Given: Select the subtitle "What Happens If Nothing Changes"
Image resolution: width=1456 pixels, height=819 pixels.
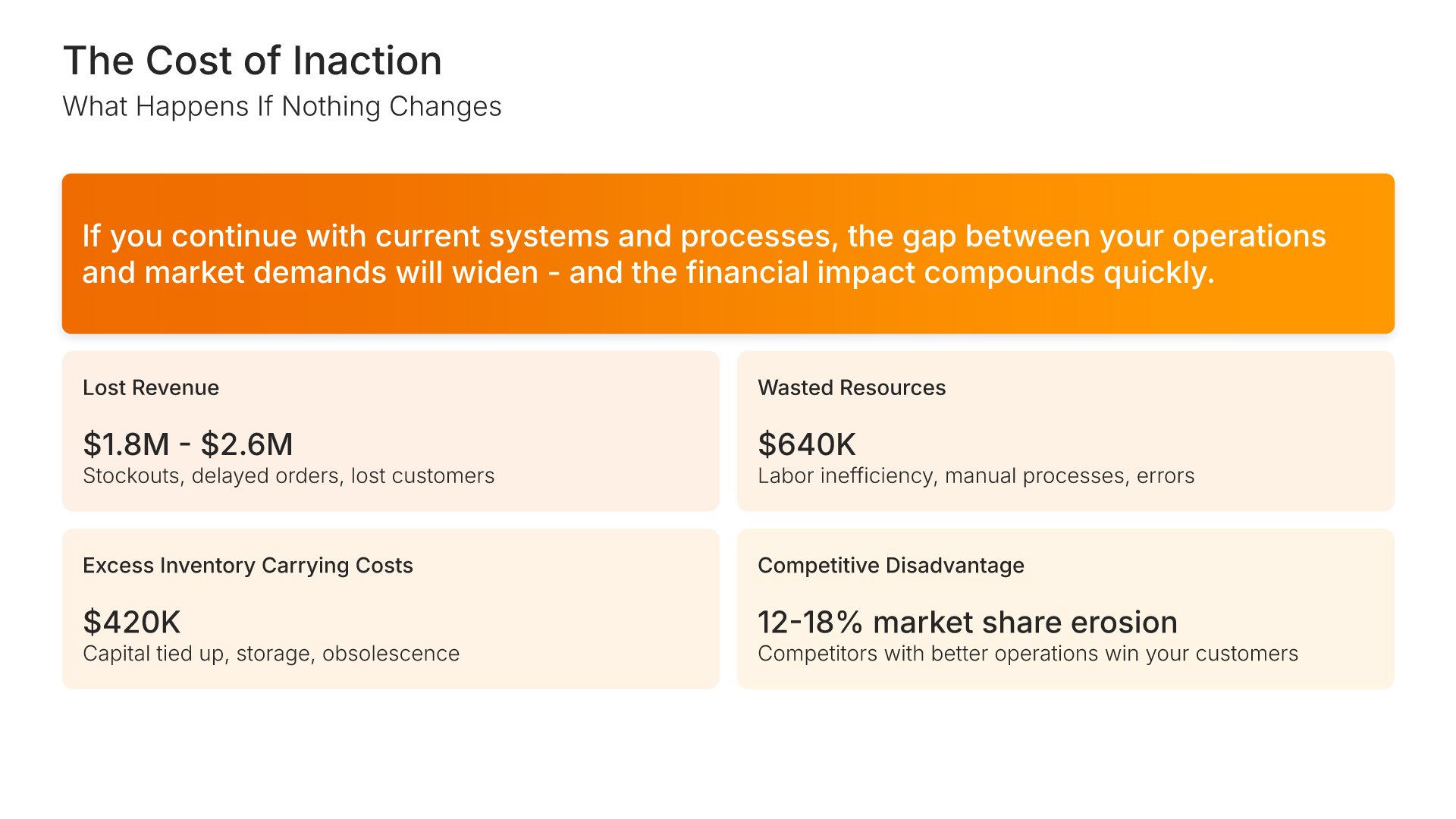Looking at the screenshot, I should click(281, 107).
